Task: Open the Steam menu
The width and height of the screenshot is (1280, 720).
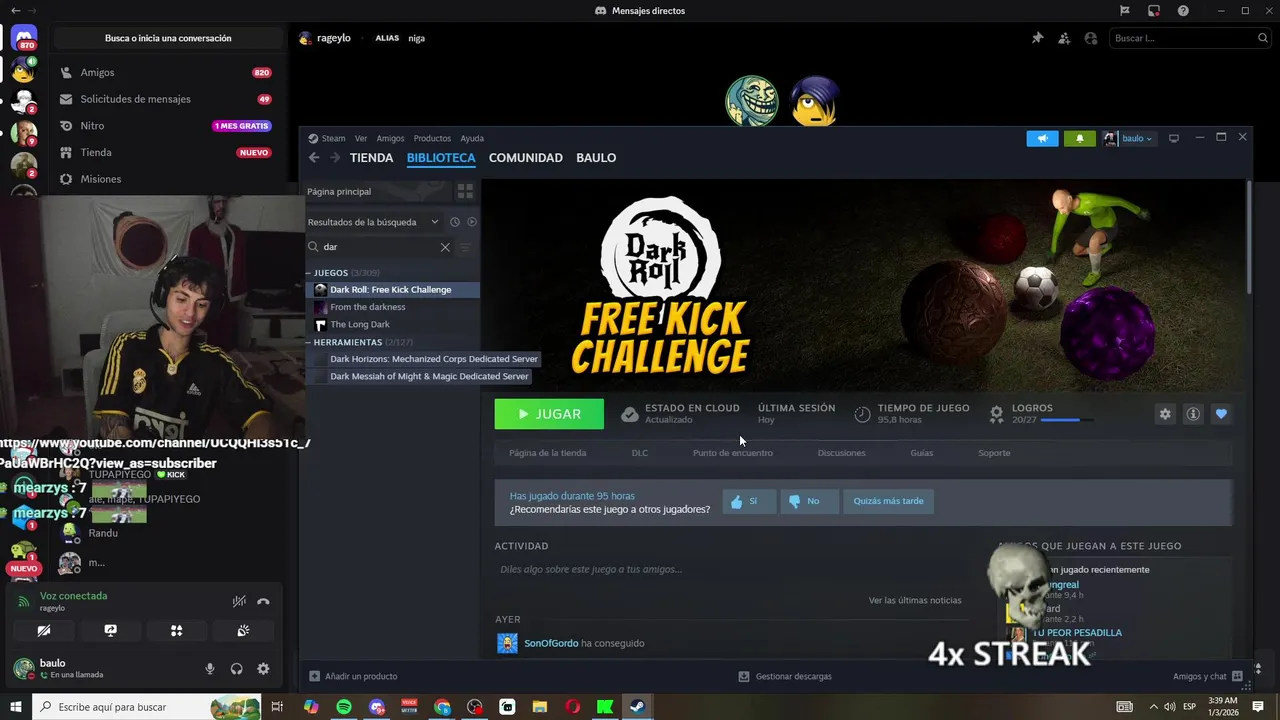Action: tap(327, 139)
